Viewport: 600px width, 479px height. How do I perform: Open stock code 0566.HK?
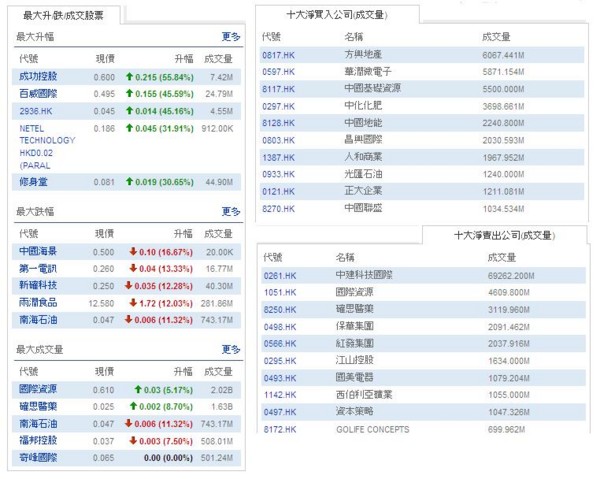click(x=280, y=344)
